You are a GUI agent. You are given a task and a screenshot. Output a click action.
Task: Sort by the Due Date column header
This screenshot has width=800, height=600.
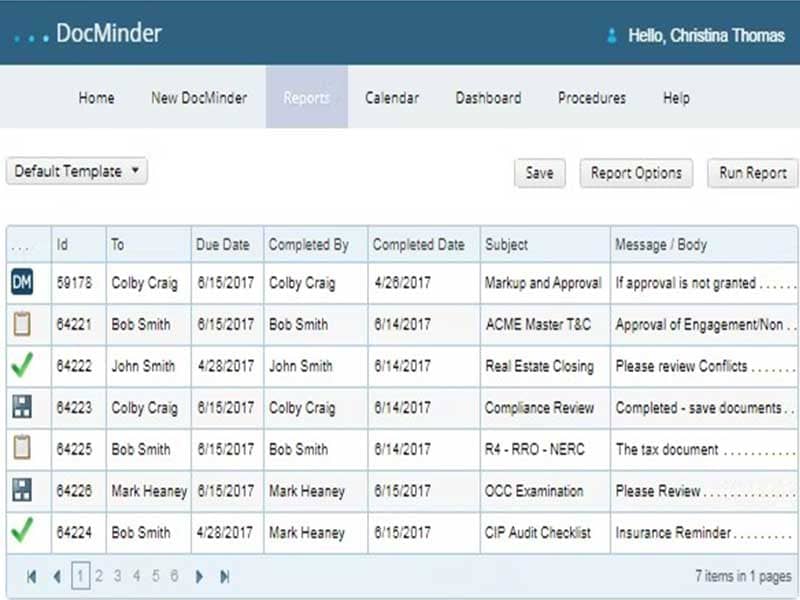tap(223, 244)
